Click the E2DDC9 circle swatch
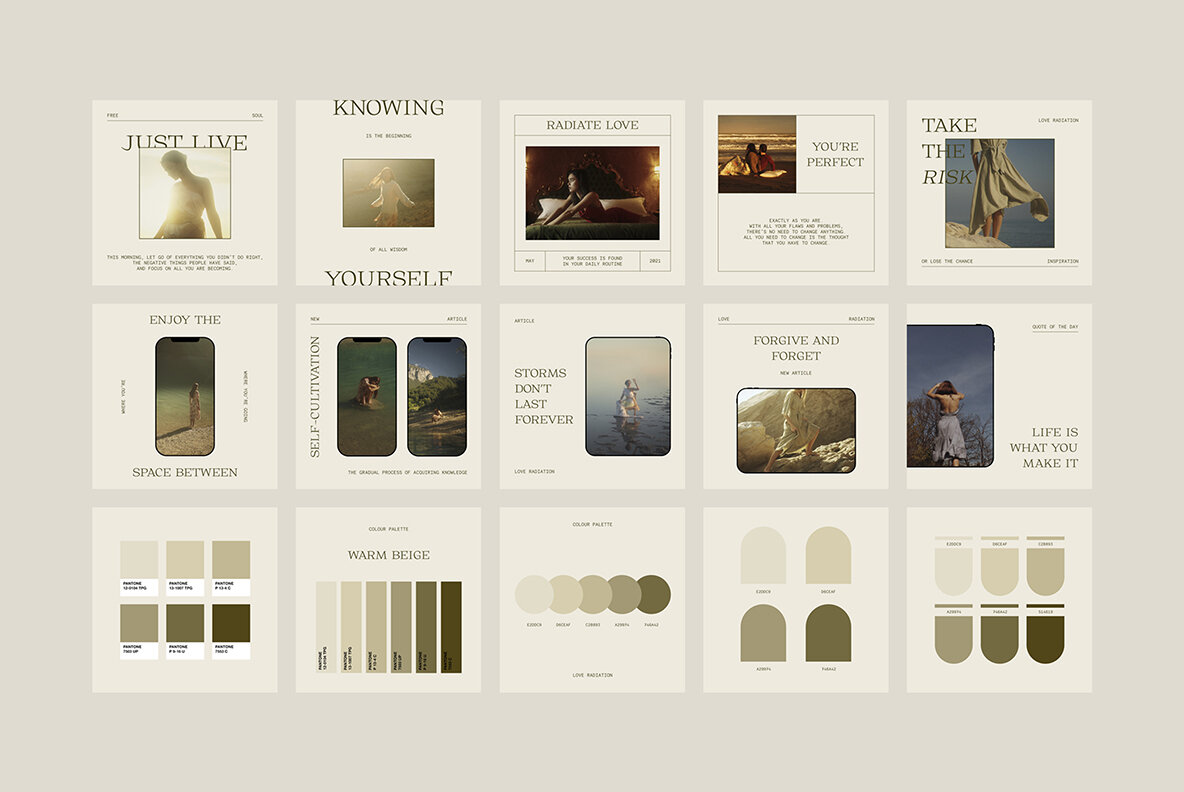1184x792 pixels. (534, 595)
